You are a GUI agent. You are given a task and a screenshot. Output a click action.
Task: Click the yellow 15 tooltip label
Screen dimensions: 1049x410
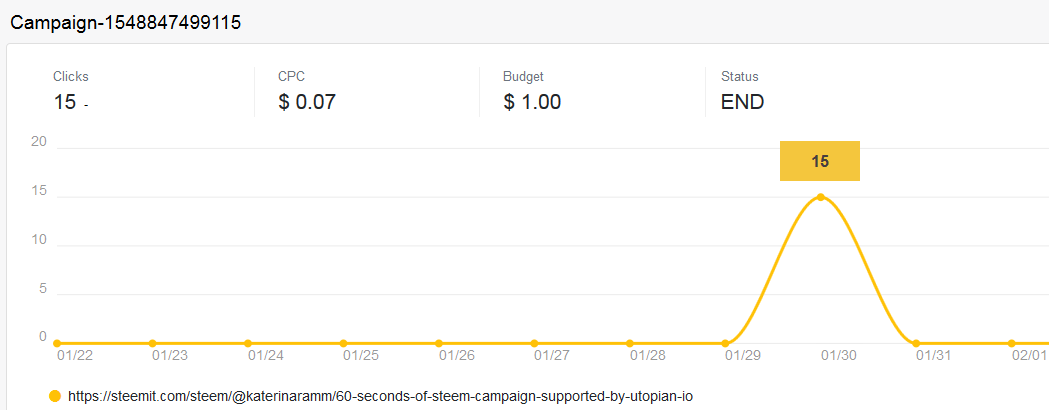820,161
